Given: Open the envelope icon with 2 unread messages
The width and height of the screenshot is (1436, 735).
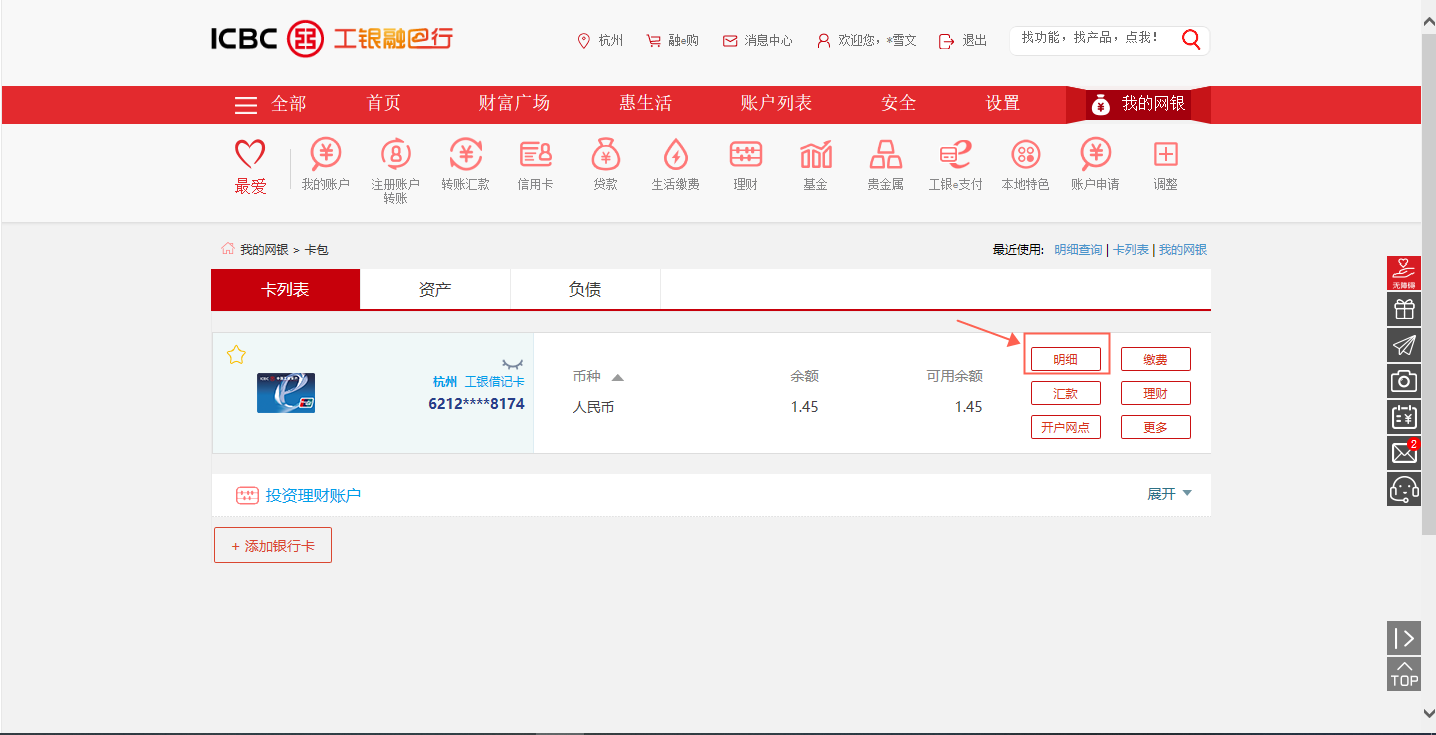Looking at the screenshot, I should [x=1404, y=452].
